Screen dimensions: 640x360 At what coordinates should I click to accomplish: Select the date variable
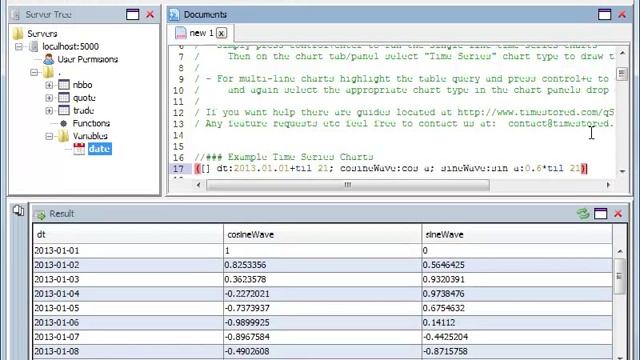(100, 149)
